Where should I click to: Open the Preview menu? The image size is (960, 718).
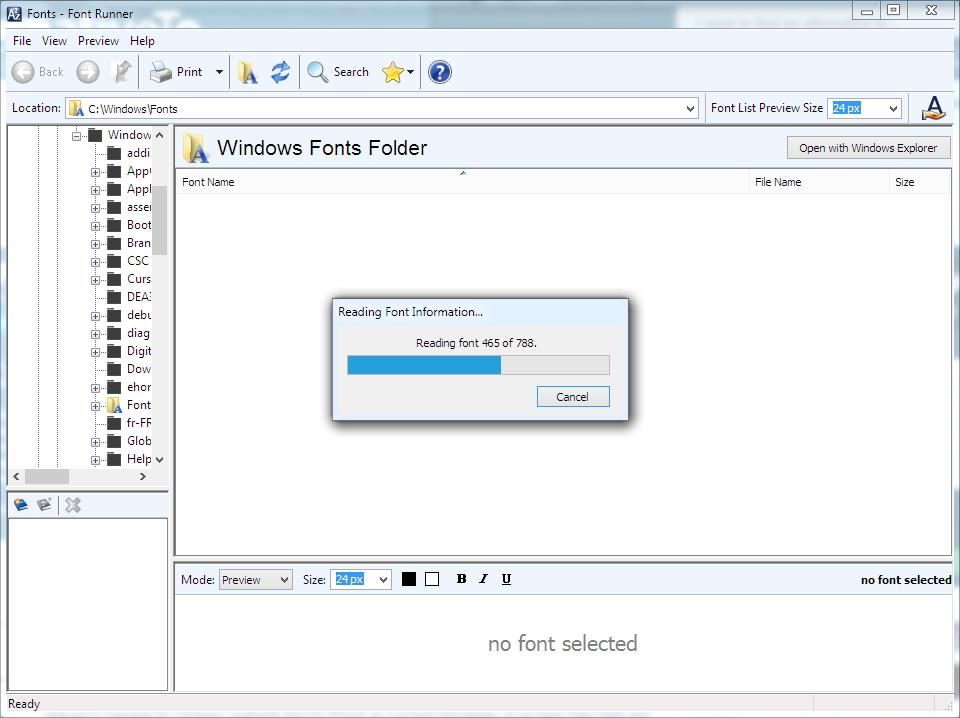pos(98,41)
